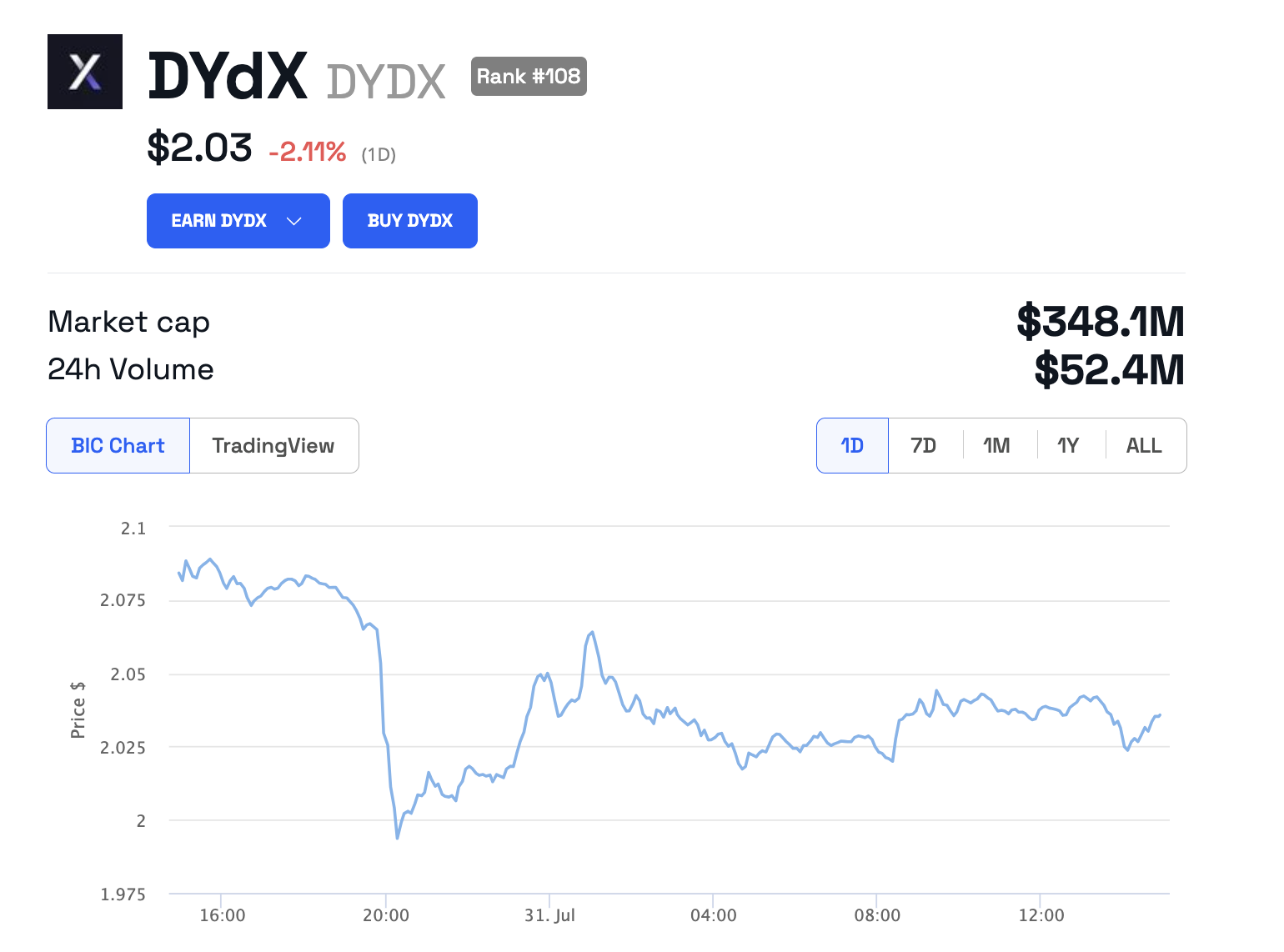Select the 7D timeframe option
The width and height of the screenshot is (1284, 952).
pos(924,445)
